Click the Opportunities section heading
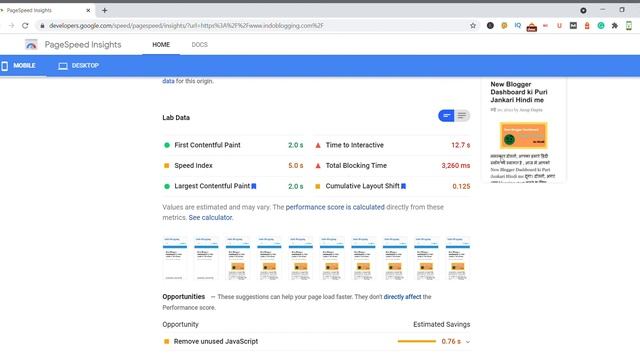 click(x=183, y=297)
